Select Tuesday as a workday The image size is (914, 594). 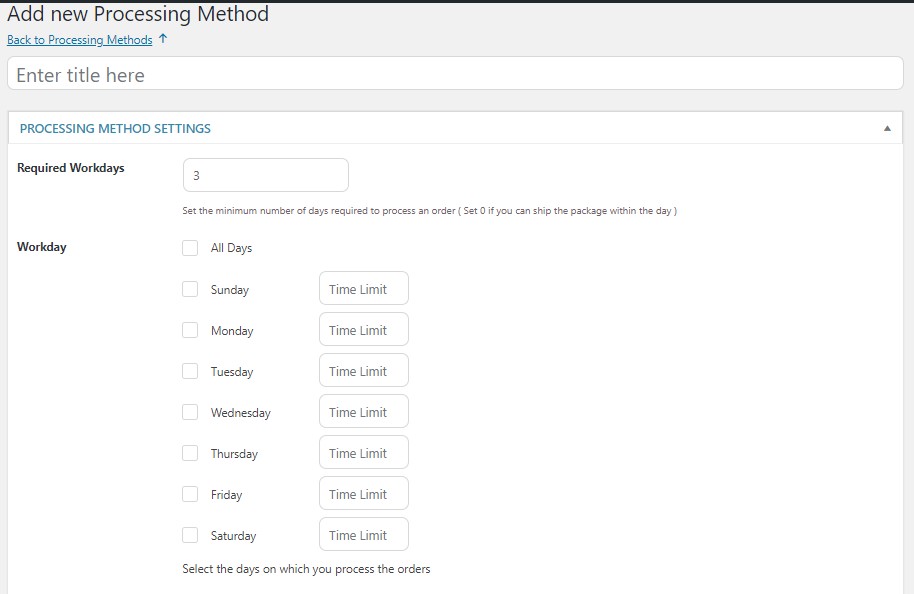[x=190, y=371]
